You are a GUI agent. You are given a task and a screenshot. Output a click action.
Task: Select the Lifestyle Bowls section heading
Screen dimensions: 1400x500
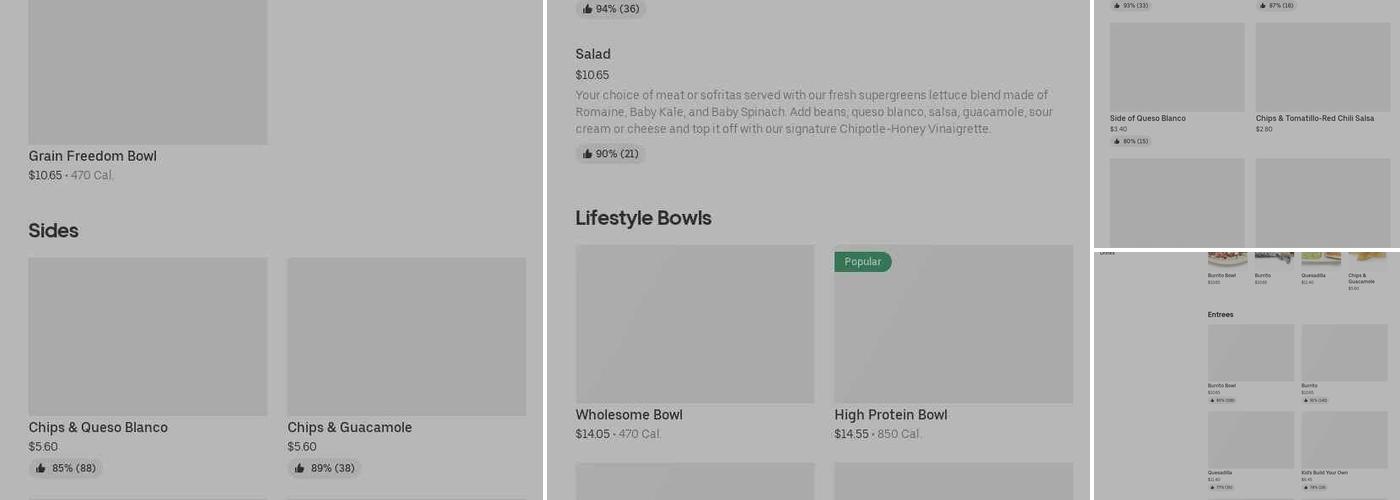[x=643, y=218]
